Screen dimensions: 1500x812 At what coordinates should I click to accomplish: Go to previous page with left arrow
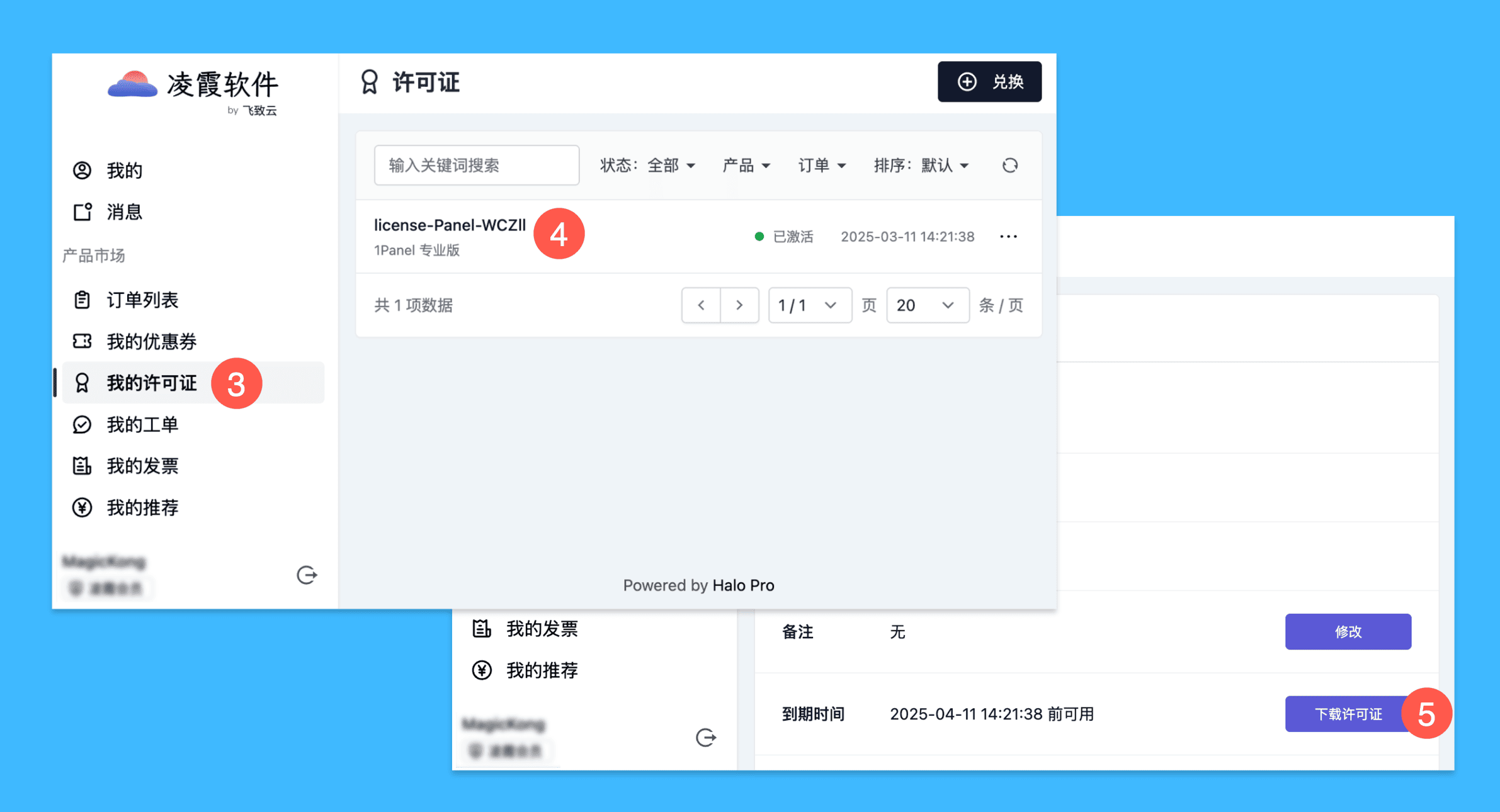click(701, 305)
